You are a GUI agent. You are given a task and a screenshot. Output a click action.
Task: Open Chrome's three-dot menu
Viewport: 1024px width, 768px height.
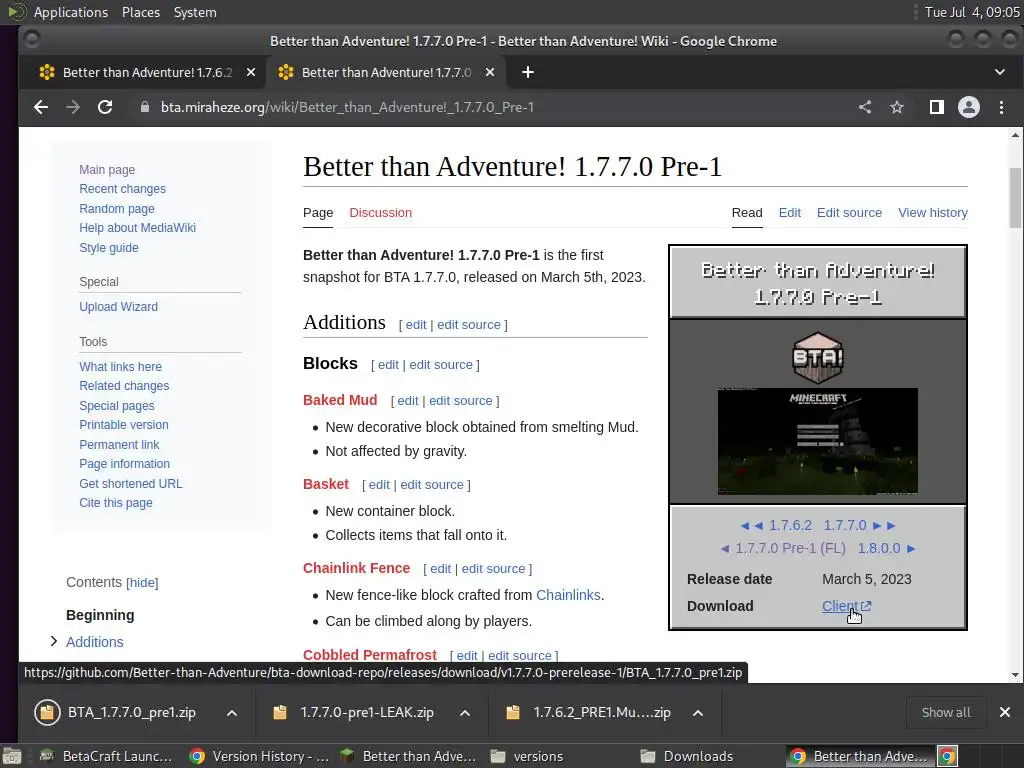click(1001, 107)
